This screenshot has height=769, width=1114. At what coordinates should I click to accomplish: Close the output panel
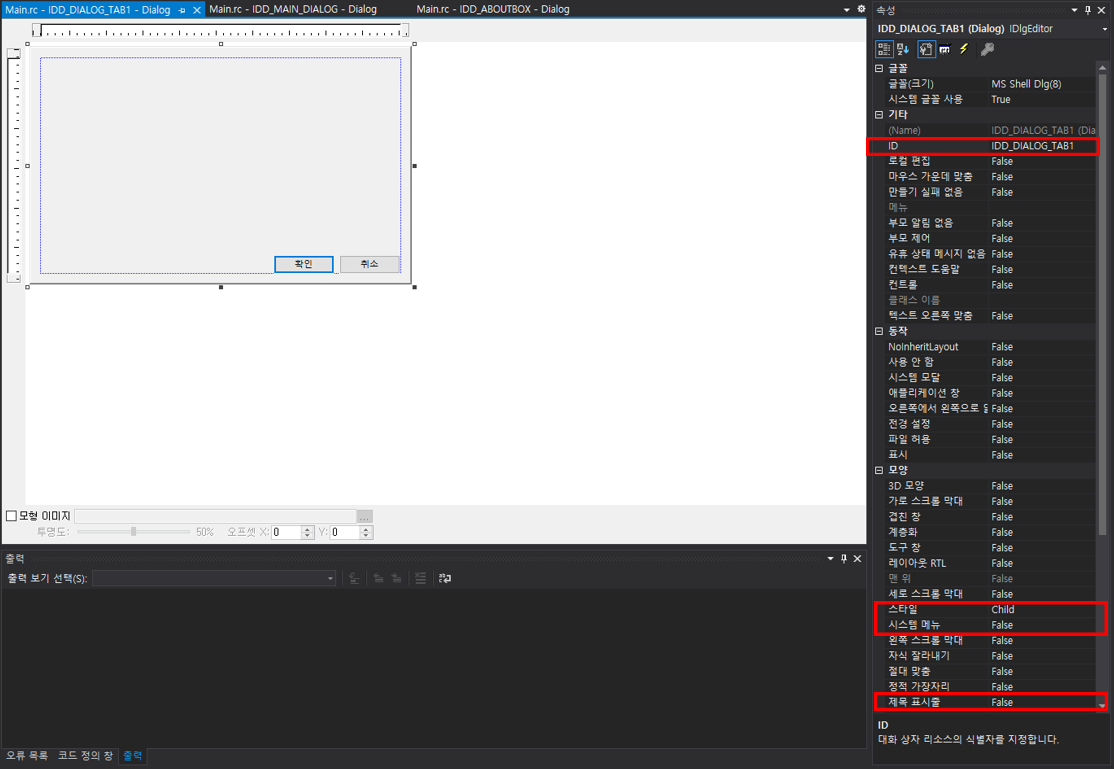858,559
